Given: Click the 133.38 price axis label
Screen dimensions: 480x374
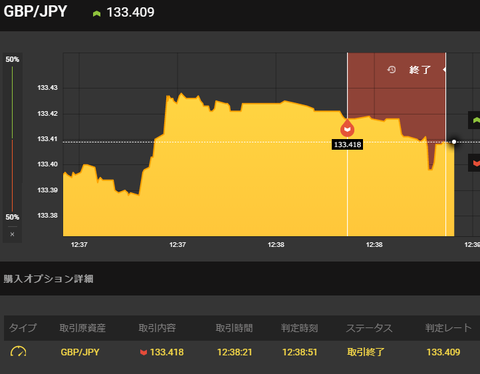Looking at the screenshot, I should pyautogui.click(x=47, y=216).
